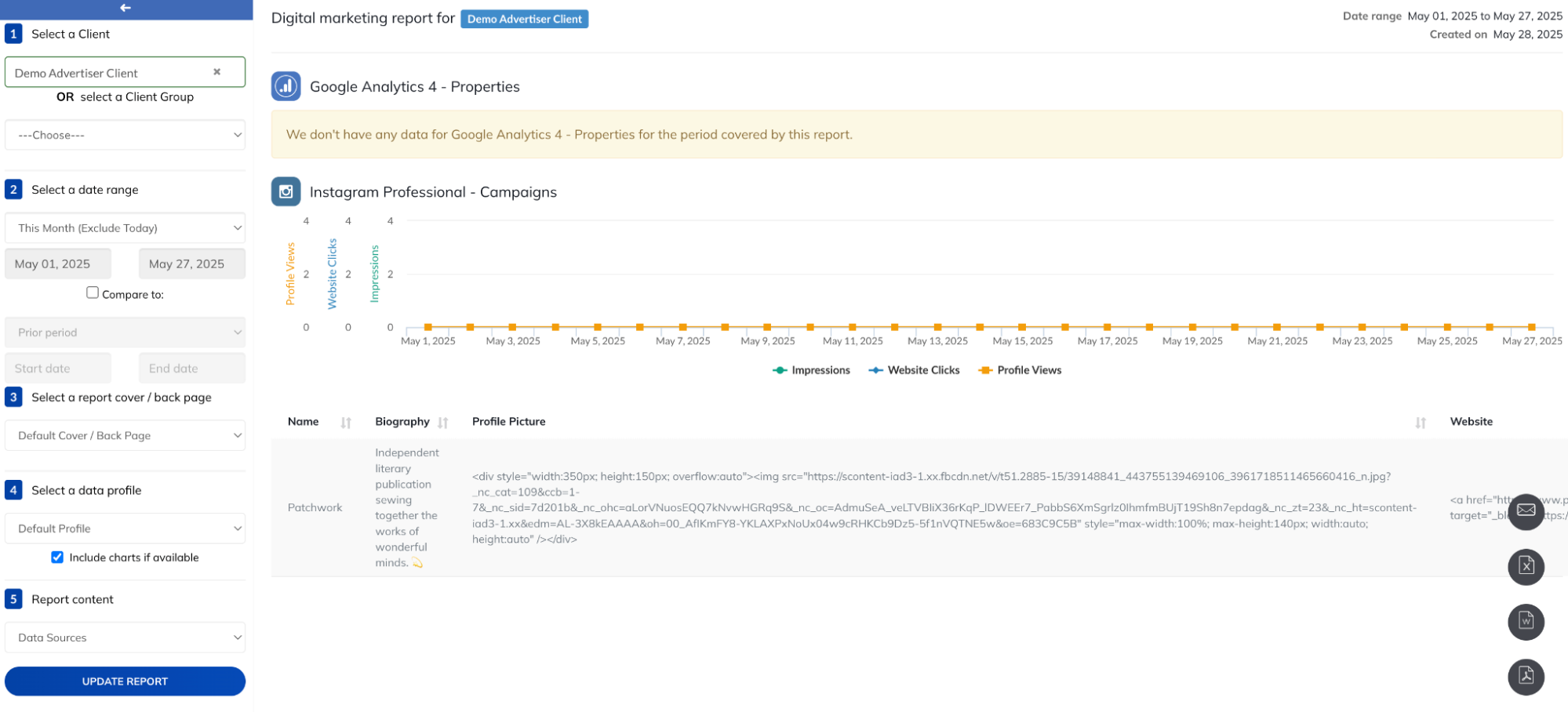Uncheck Include charts if available
1568x712 pixels.
57,557
